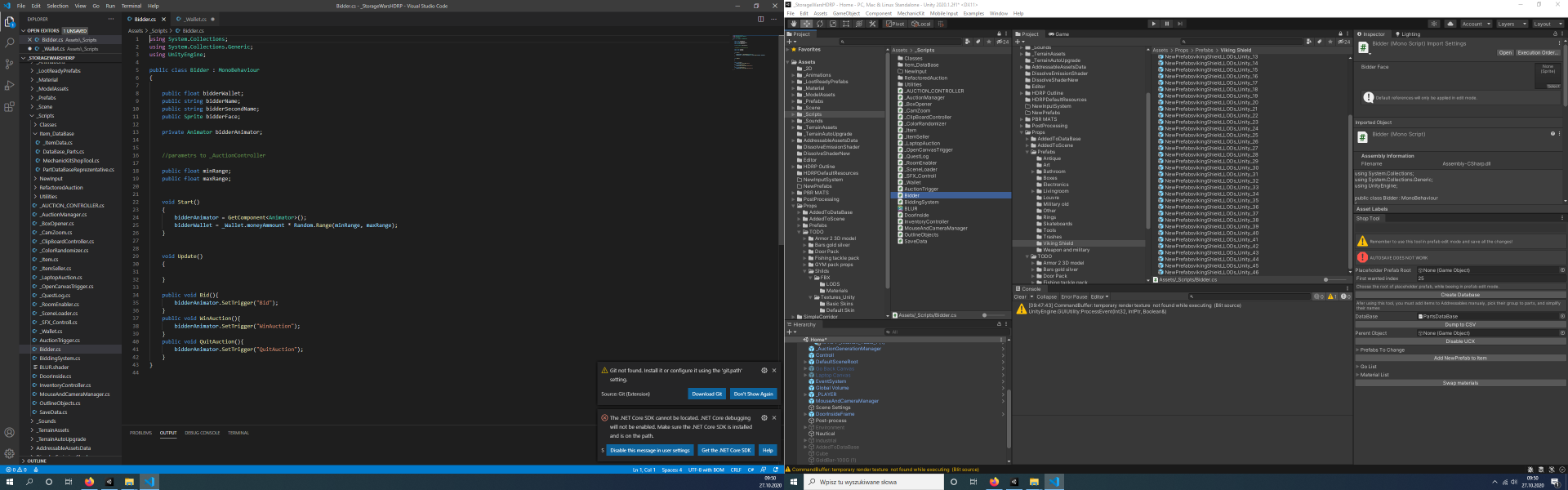Switch to _Wallet.cs editor tab
Viewport: 1568px width, 490px height.
click(194, 19)
